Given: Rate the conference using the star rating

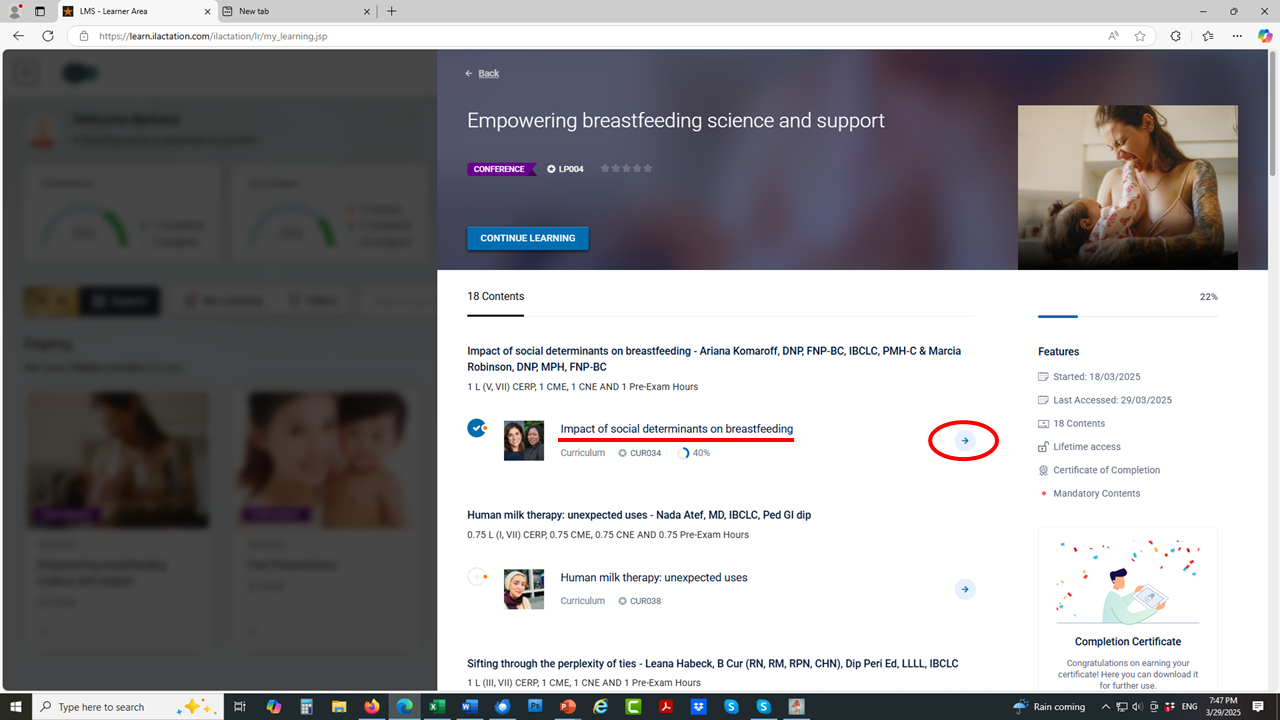Looking at the screenshot, I should coord(626,169).
